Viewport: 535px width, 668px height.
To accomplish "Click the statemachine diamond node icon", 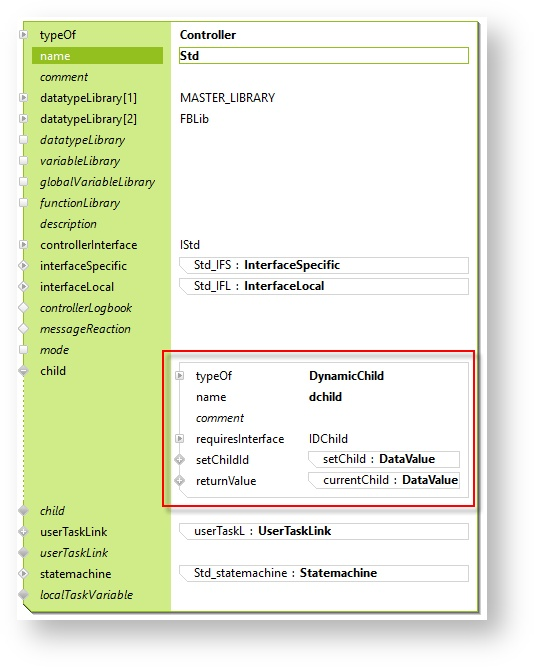I will (x=23, y=573).
